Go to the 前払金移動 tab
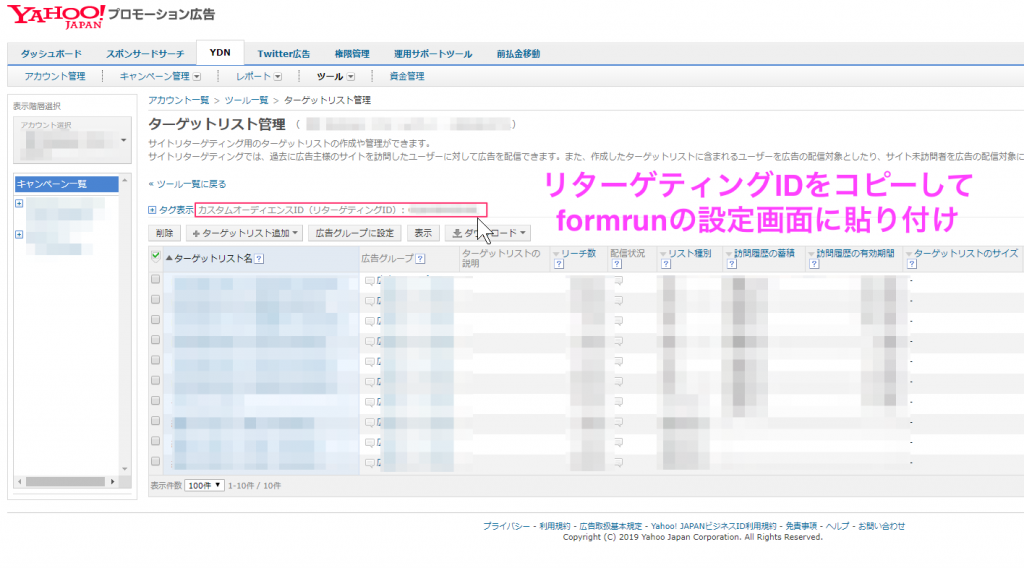 pyautogui.click(x=518, y=54)
